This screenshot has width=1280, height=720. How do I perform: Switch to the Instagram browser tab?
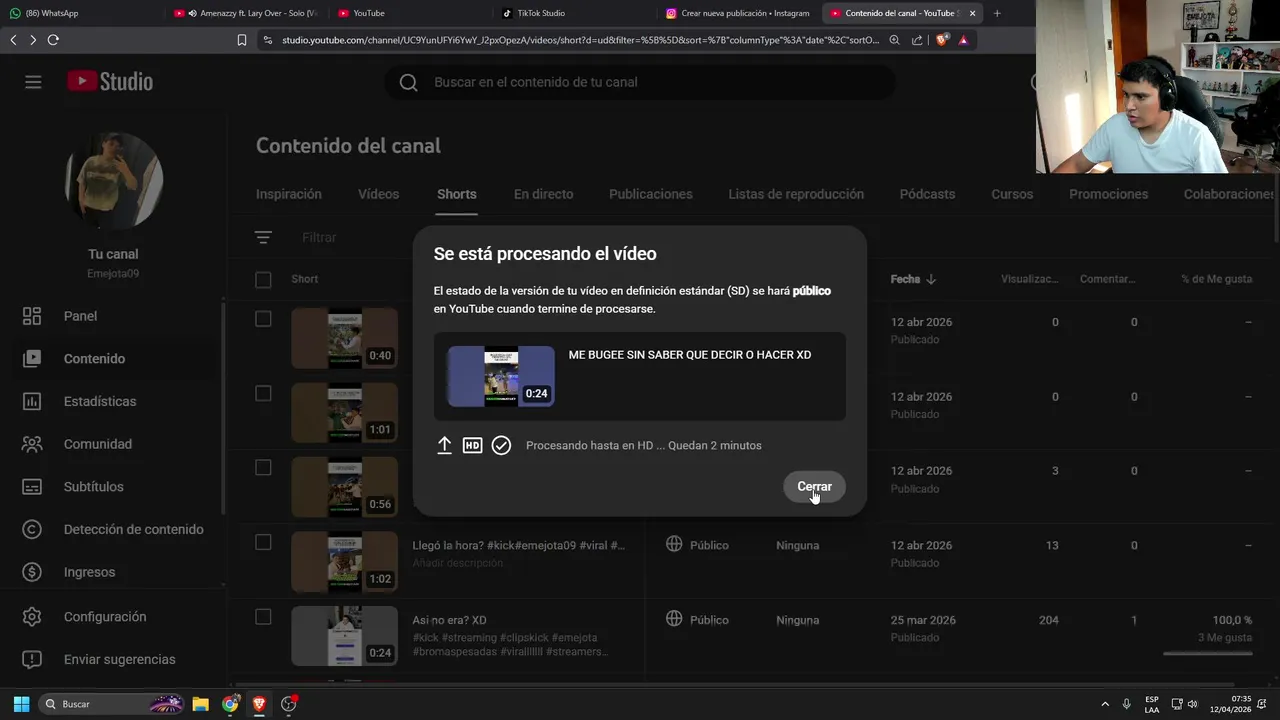pos(740,13)
